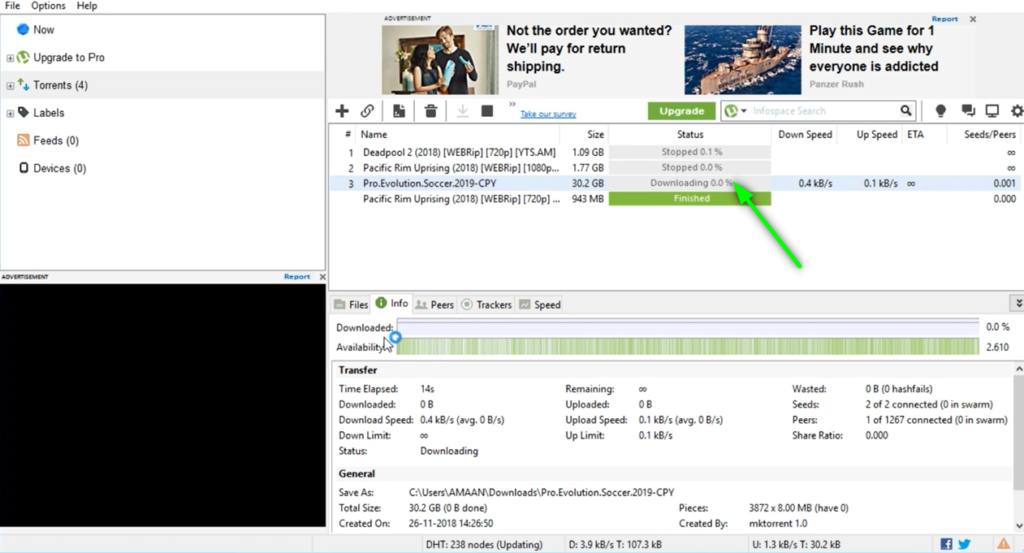Select Devices (0) in sidebar
The width and height of the screenshot is (1024, 553).
[59, 168]
